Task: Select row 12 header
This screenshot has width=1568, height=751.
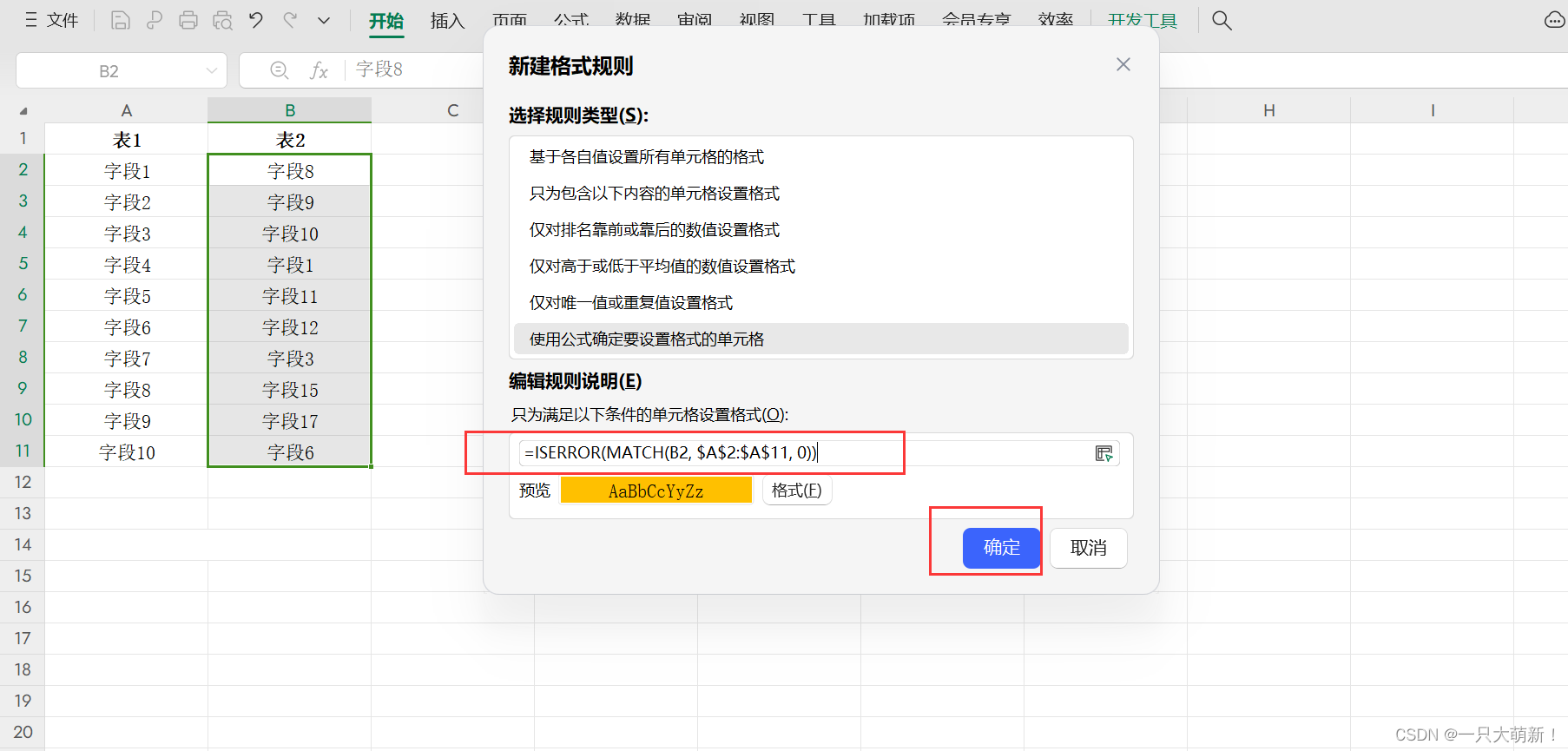Action: 23,482
